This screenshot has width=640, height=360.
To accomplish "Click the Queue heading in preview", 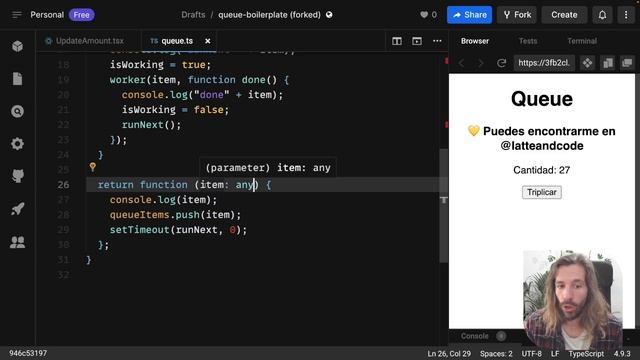I will click(x=542, y=99).
